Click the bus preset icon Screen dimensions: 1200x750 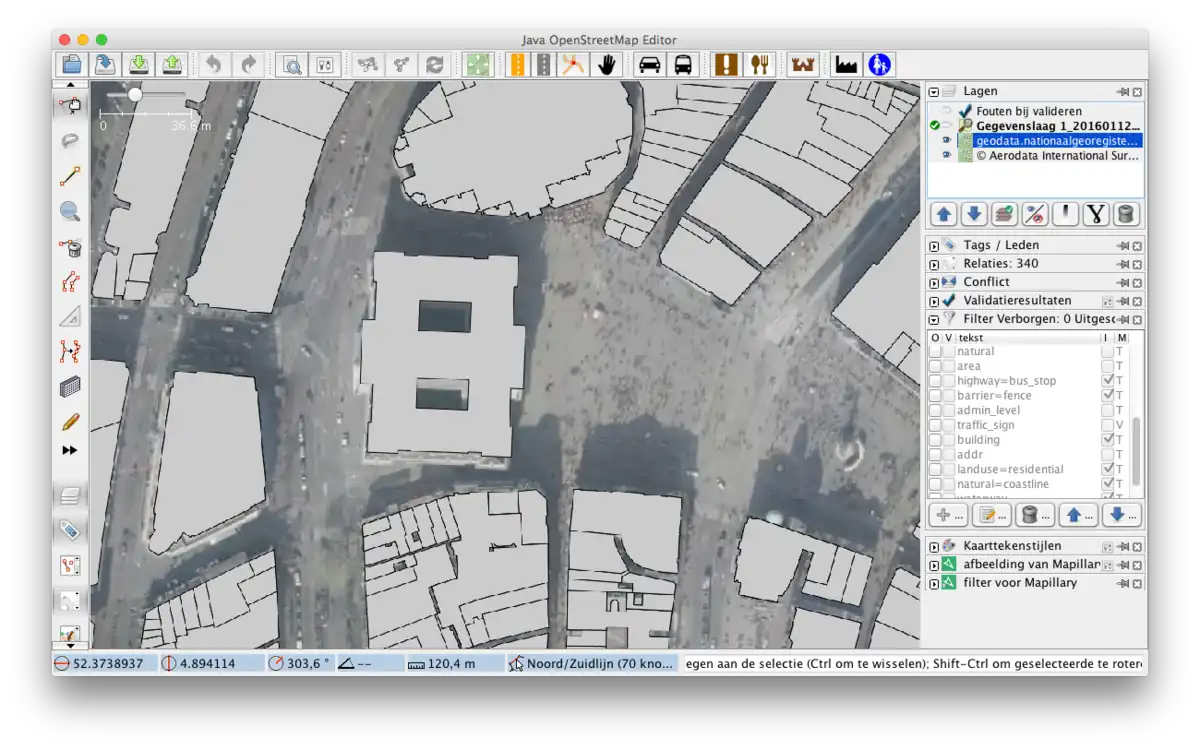[683, 65]
